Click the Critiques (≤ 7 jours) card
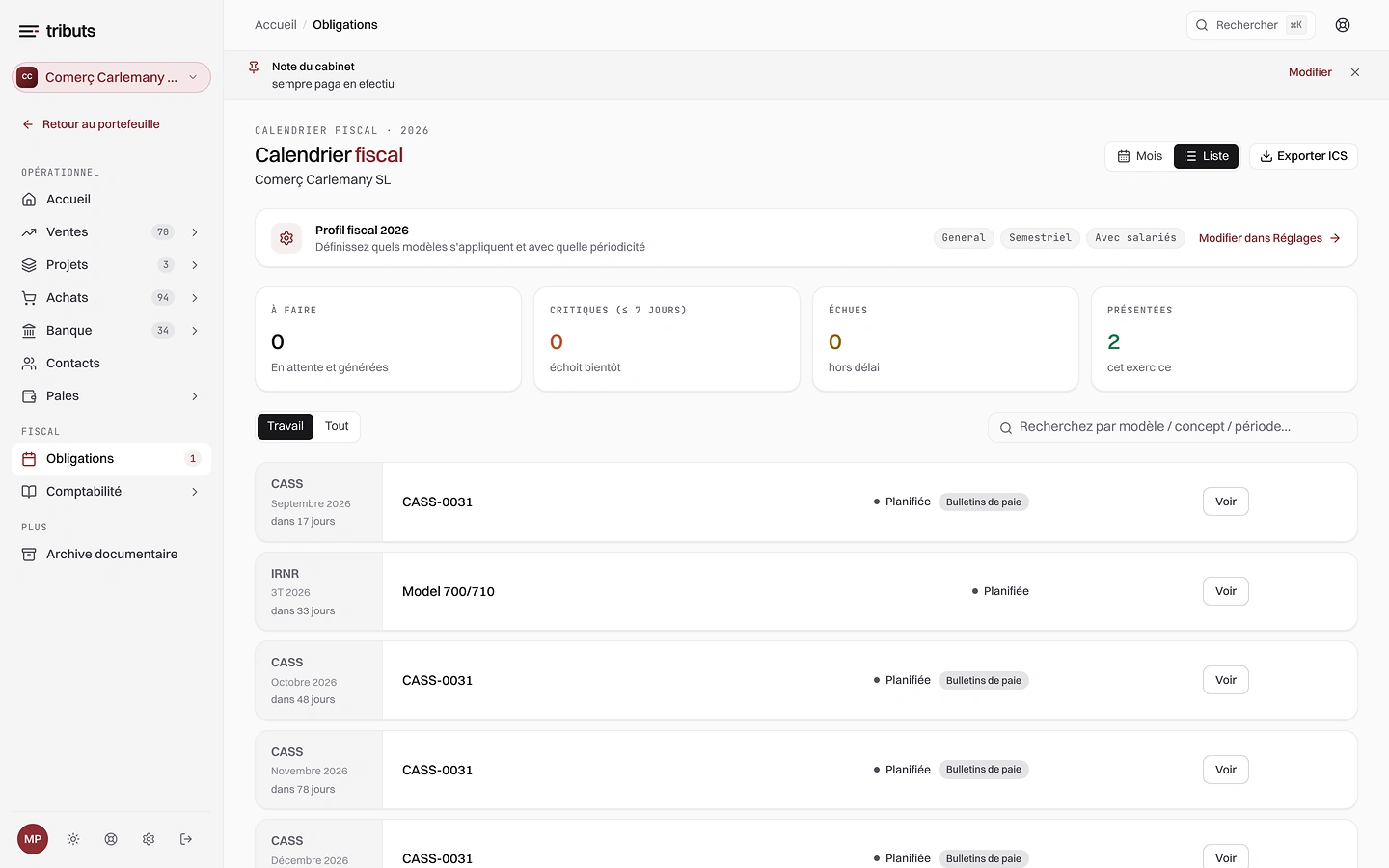This screenshot has width=1389, height=868. tap(667, 339)
